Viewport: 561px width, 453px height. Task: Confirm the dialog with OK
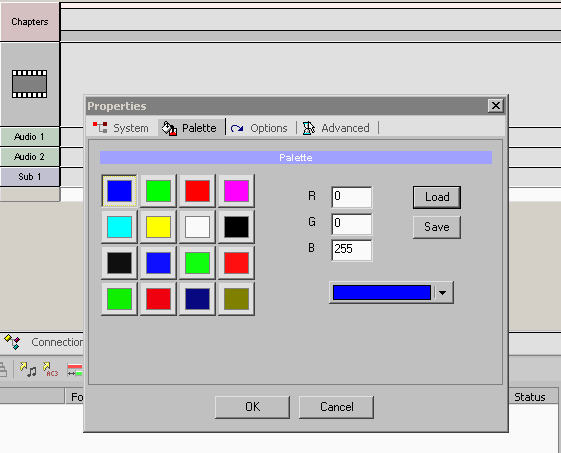[253, 407]
